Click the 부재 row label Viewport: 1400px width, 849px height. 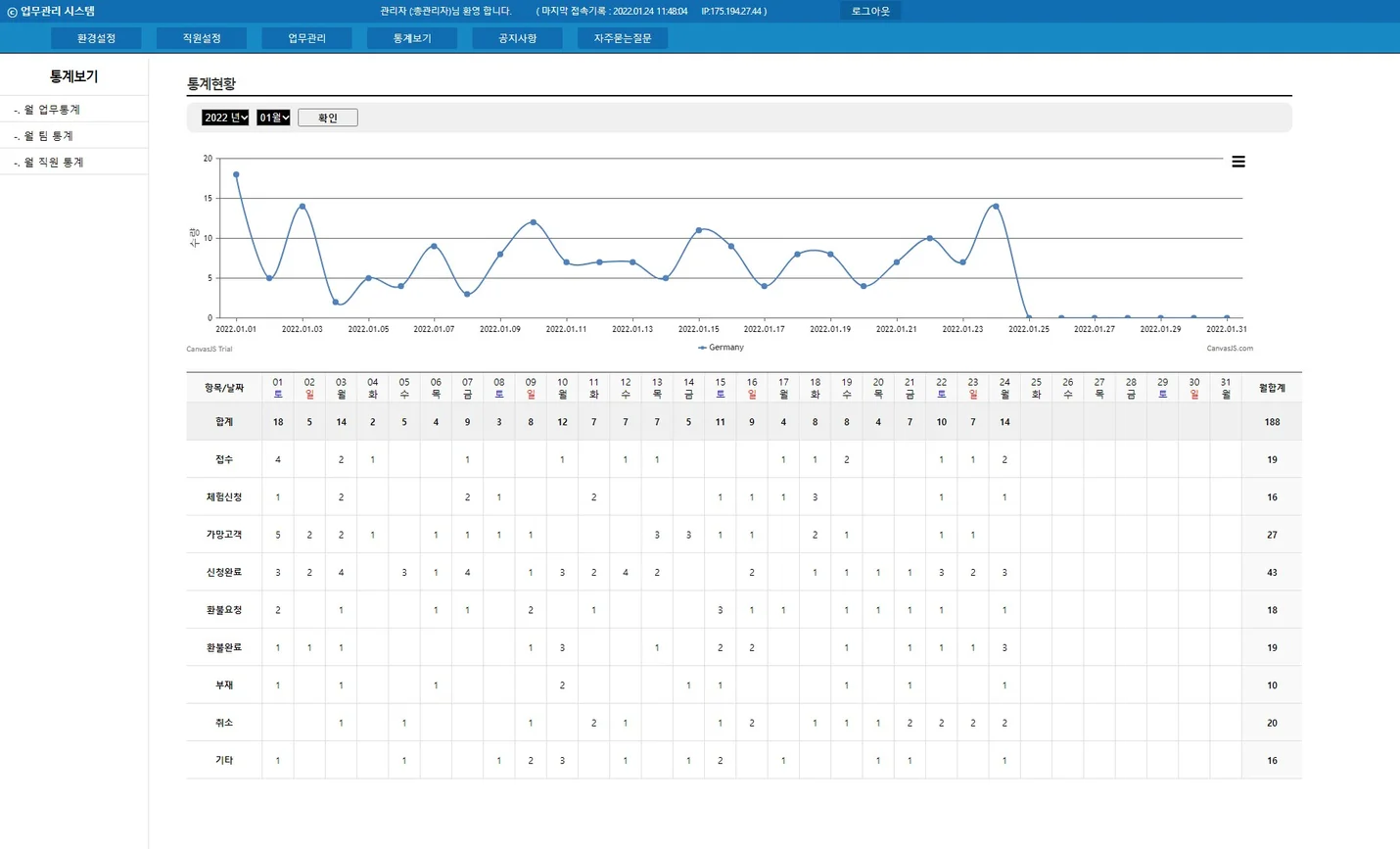coord(224,685)
